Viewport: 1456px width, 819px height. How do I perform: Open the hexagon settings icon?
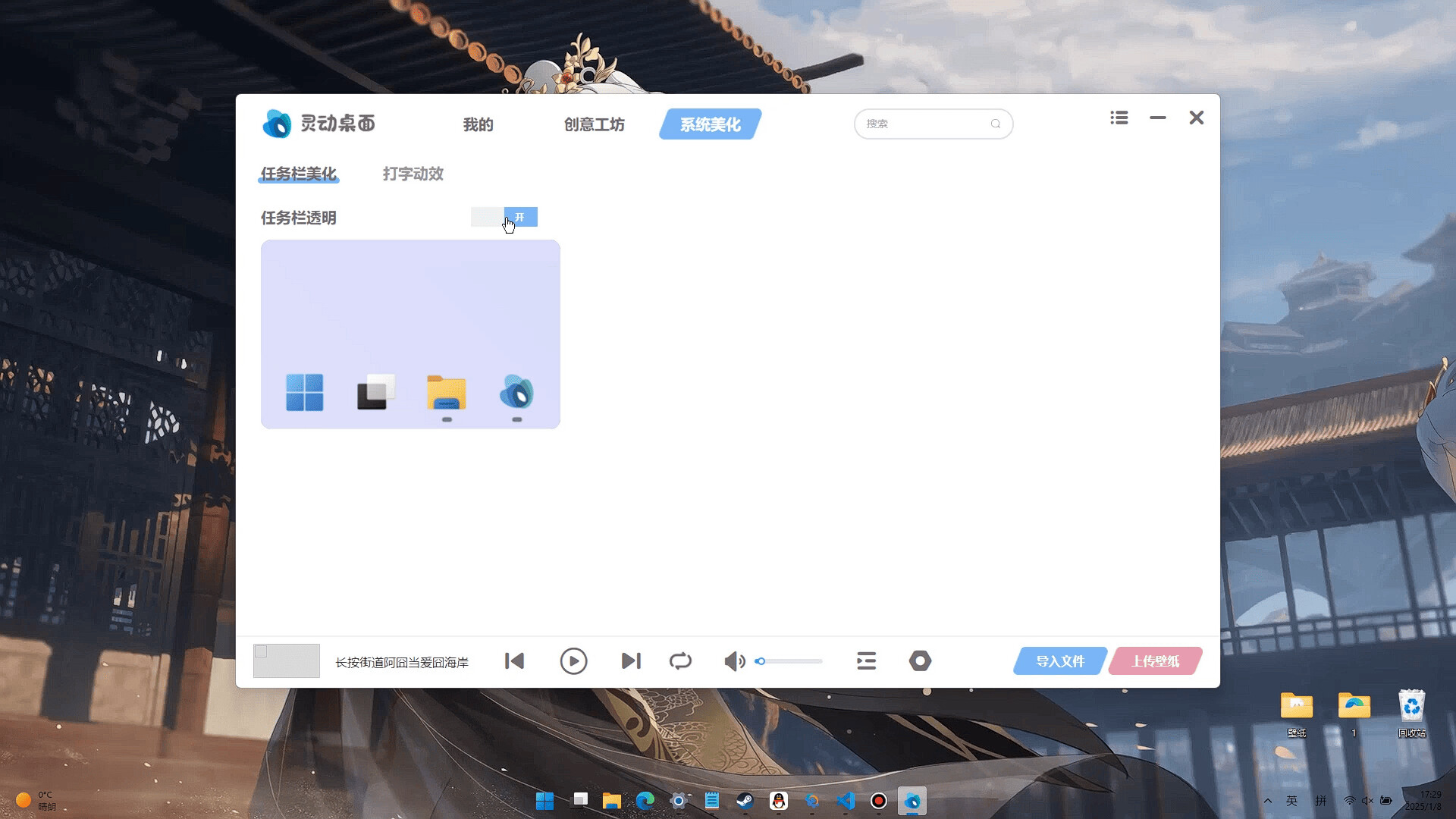920,661
